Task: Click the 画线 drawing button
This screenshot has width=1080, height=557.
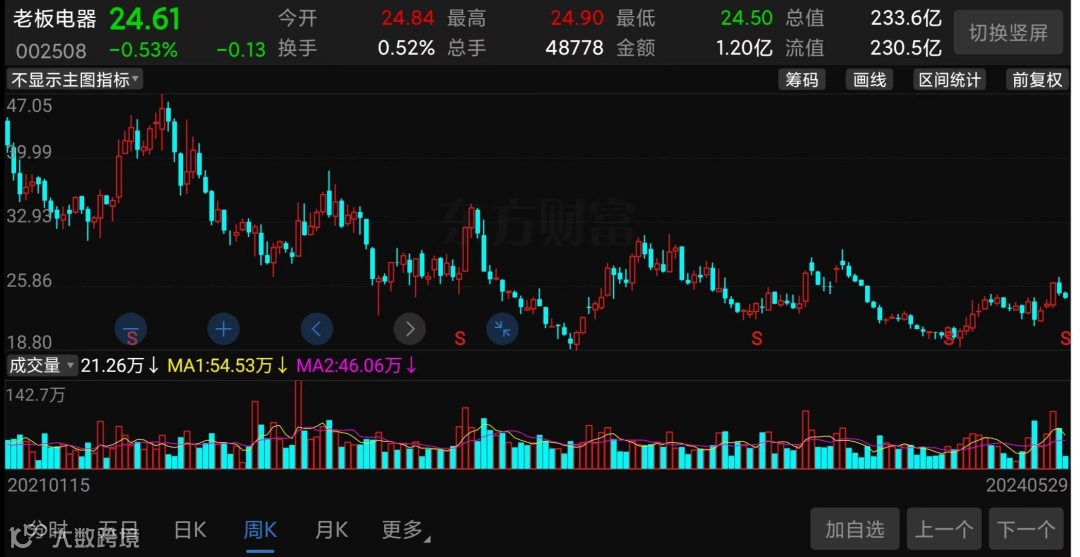Action: 869,80
